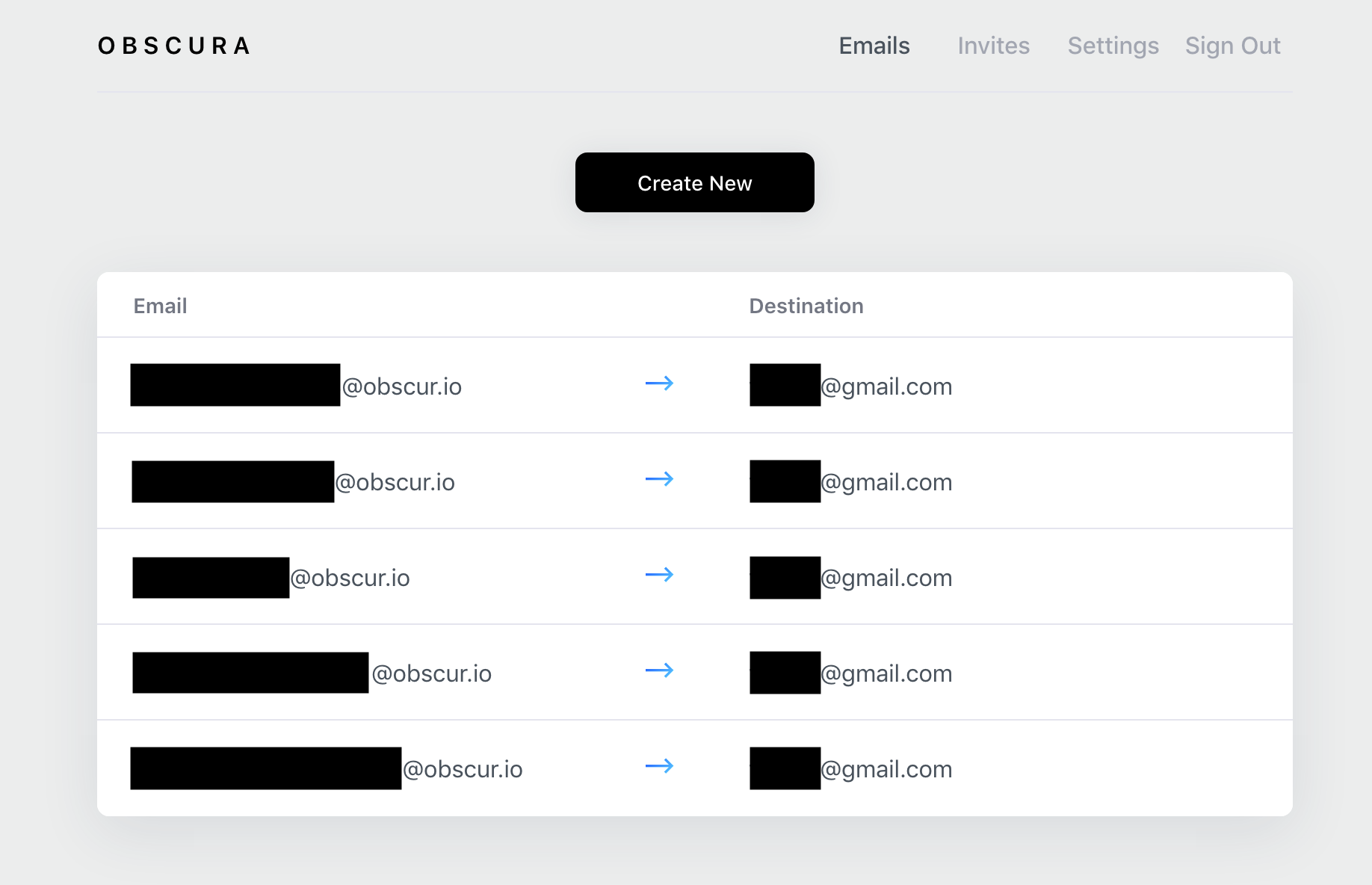
Task: Click the blue arrow in the first email row
Action: tap(659, 383)
